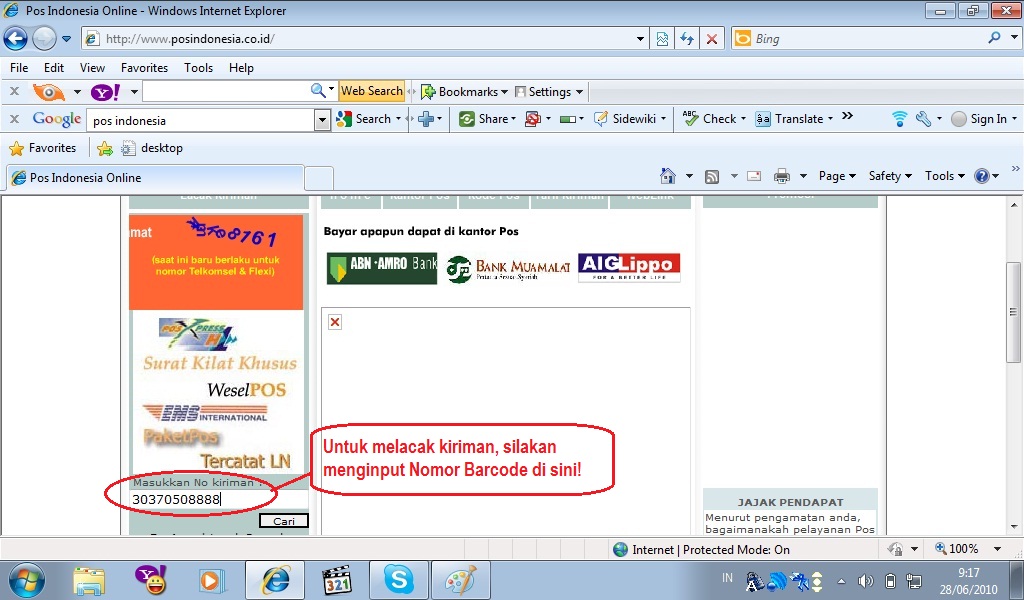Image resolution: width=1024 pixels, height=600 pixels.
Task: Open the Help menu in the menu bar
Action: coord(241,68)
